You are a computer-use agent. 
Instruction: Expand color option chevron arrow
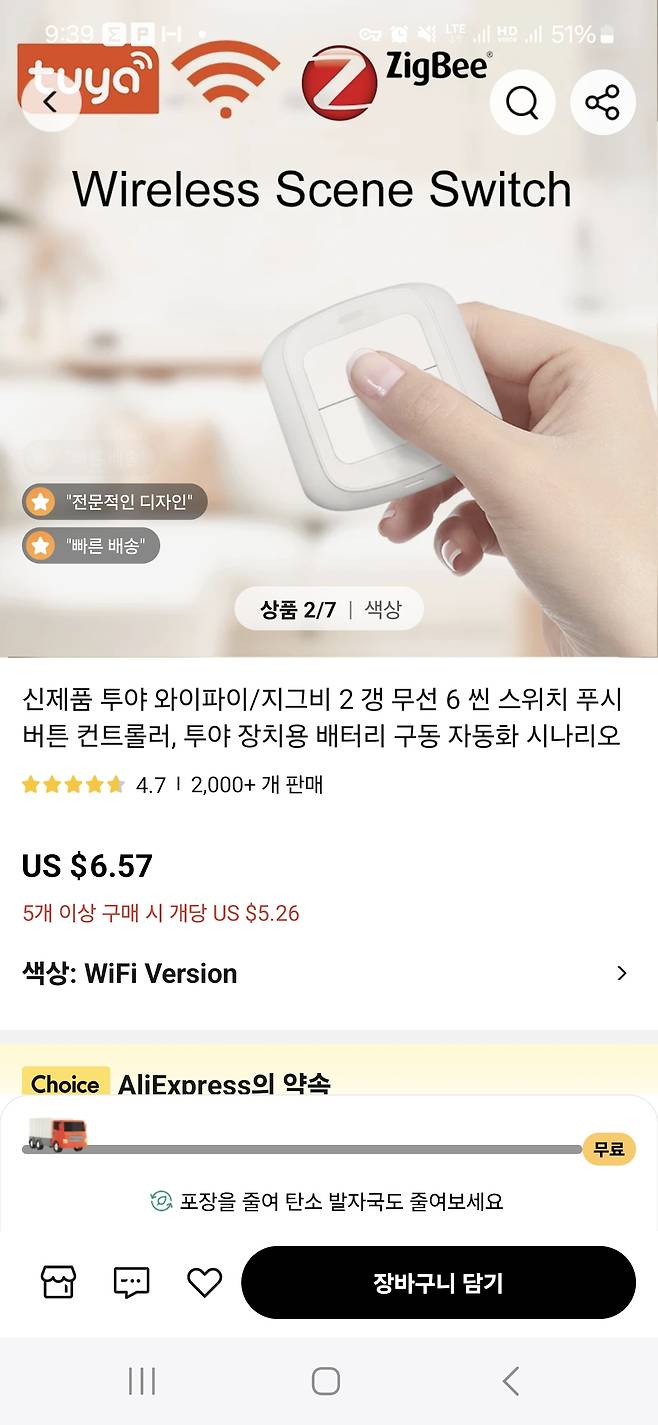pos(622,973)
